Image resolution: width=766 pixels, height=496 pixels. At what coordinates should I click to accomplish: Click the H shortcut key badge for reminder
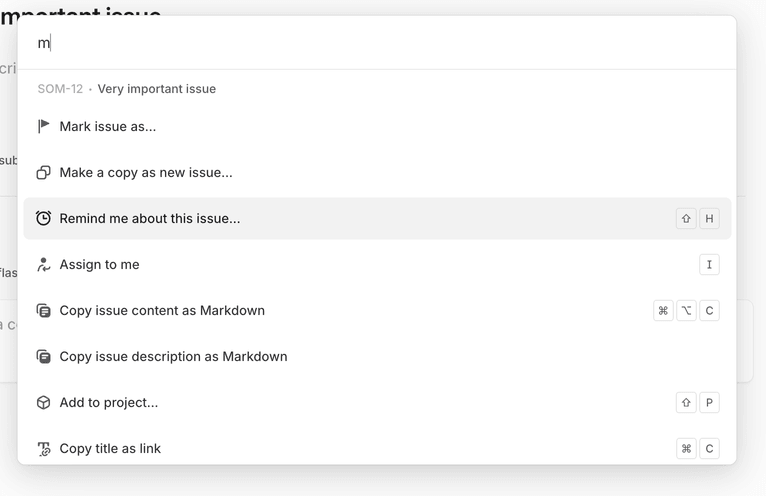pos(709,218)
